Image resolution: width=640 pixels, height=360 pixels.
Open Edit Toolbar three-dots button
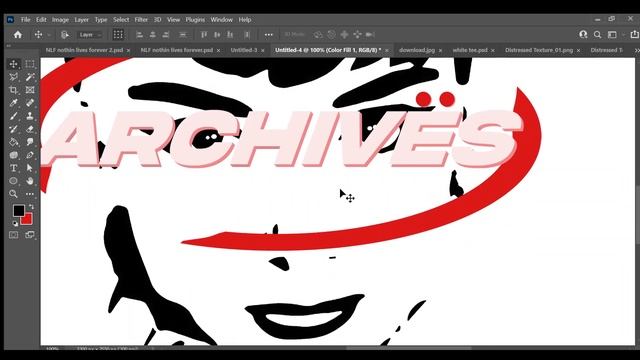pyautogui.click(x=30, y=194)
